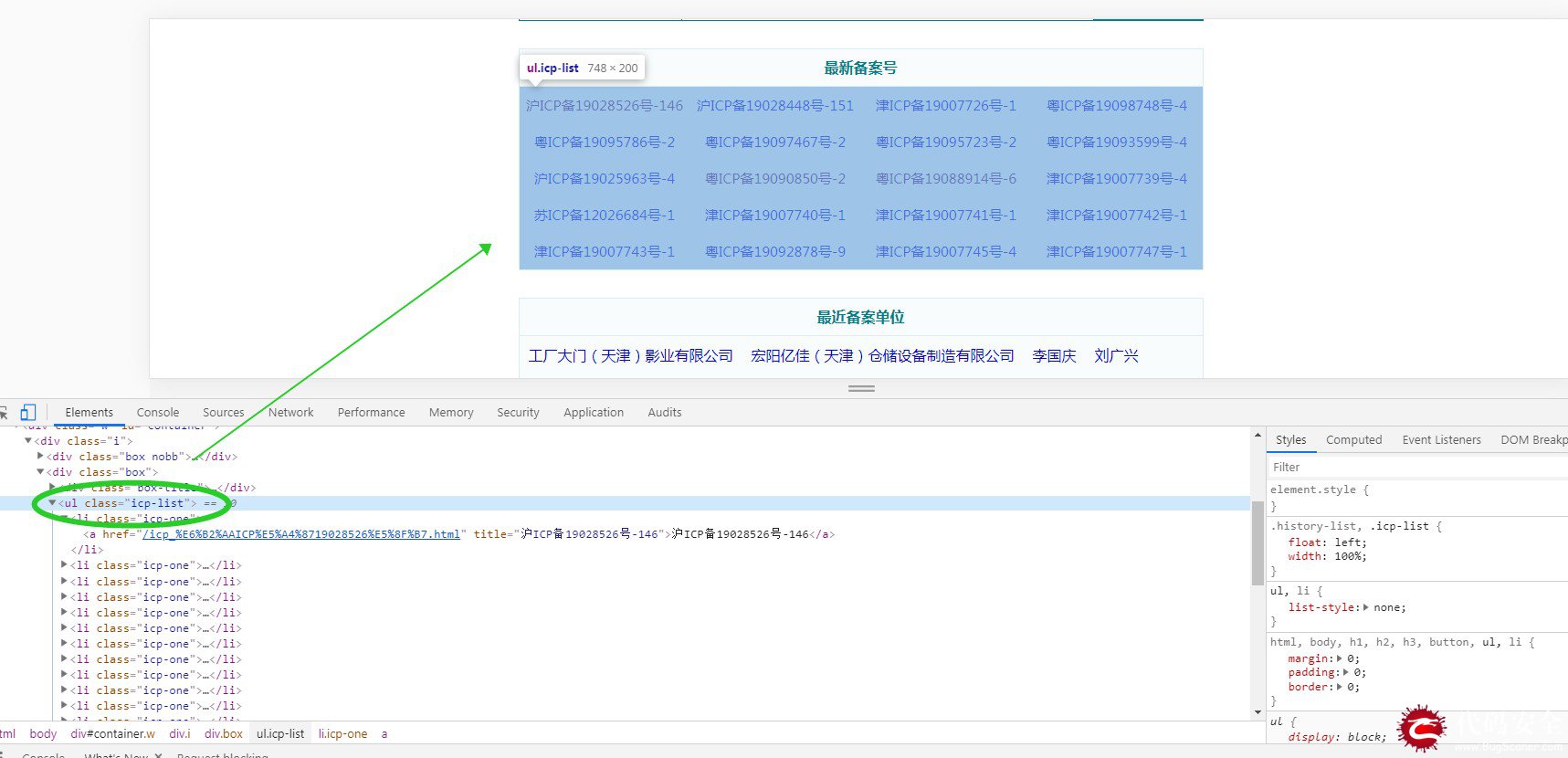1568x758 pixels.
Task: Expand the border shorthand triangle
Action: pyautogui.click(x=1339, y=688)
